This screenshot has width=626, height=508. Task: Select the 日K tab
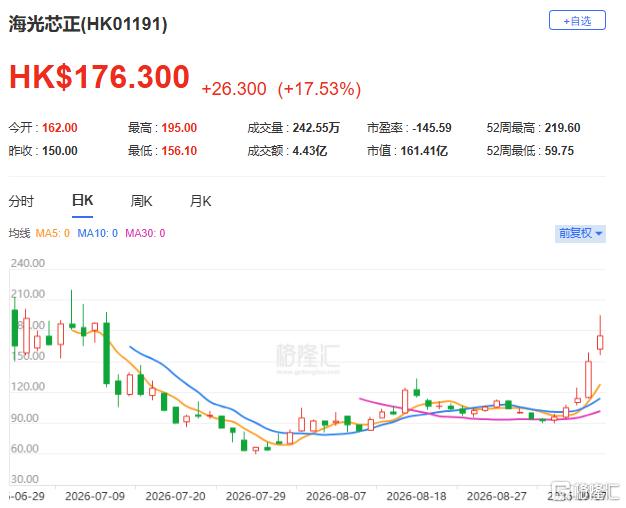coord(83,200)
